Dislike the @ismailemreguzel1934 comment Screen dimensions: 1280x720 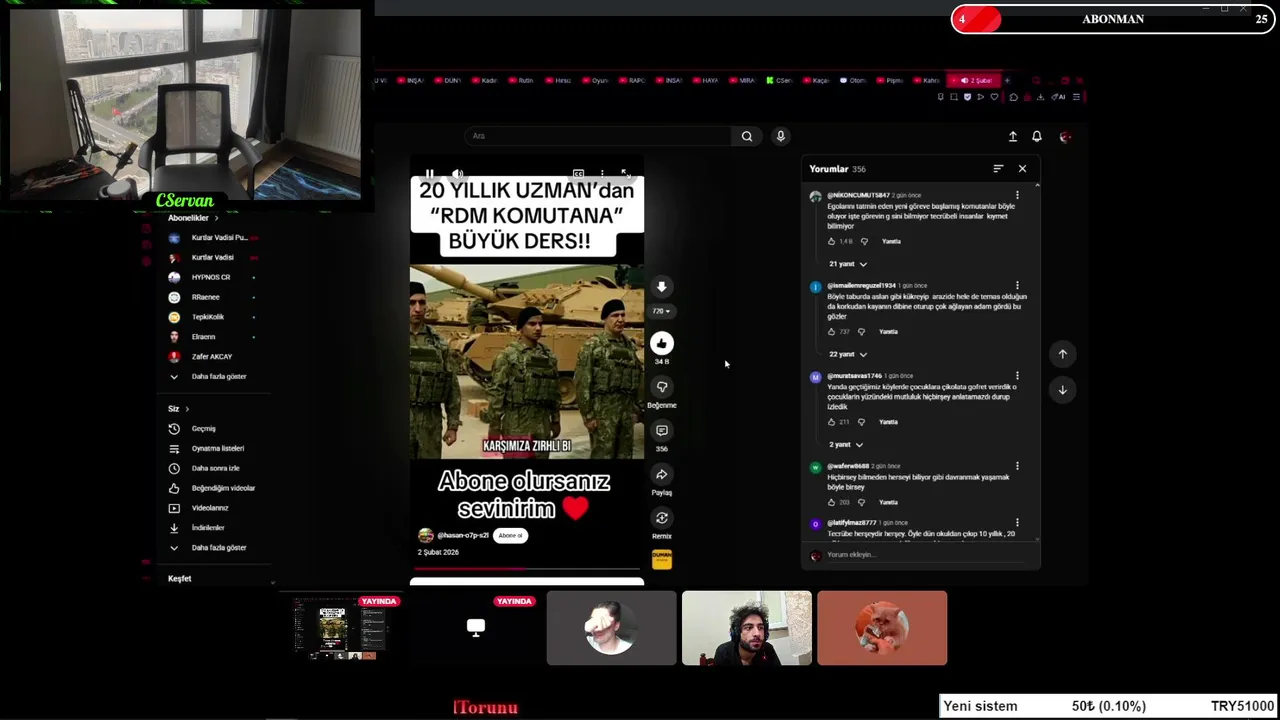pyautogui.click(x=861, y=331)
